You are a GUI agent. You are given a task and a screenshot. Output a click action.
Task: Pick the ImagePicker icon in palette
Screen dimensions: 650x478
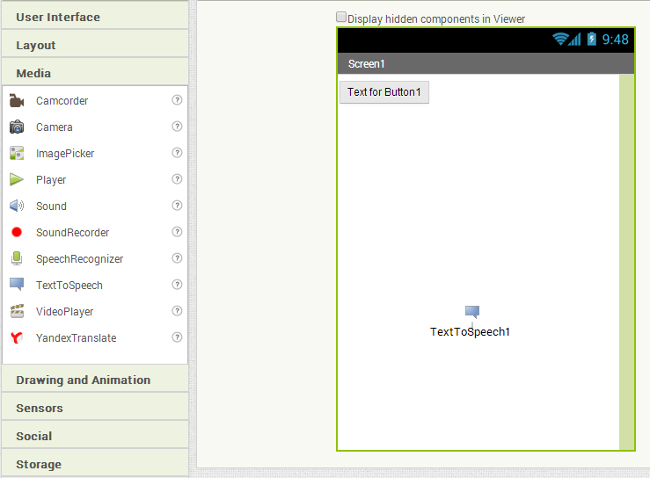click(17, 153)
